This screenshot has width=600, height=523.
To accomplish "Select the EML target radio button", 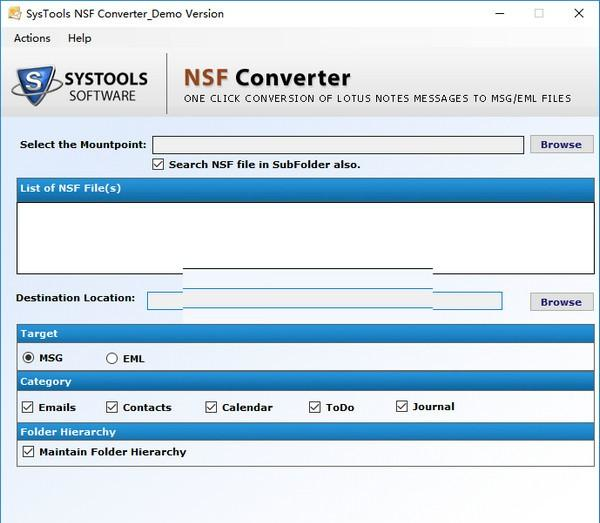I will (x=111, y=358).
